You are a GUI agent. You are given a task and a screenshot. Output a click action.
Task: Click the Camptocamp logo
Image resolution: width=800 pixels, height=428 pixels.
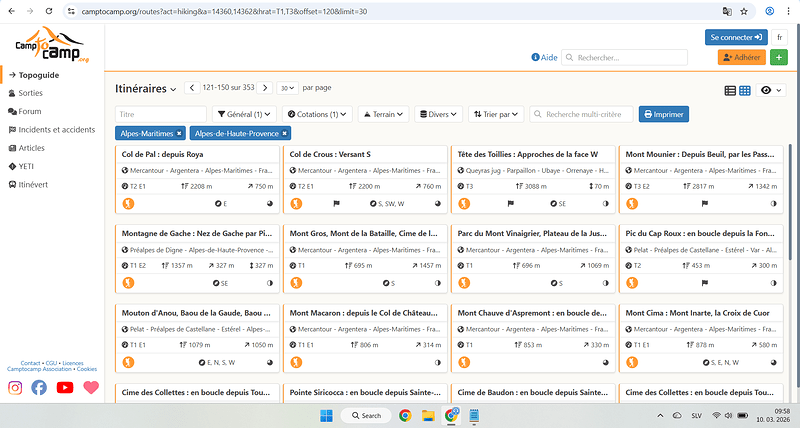coord(52,49)
